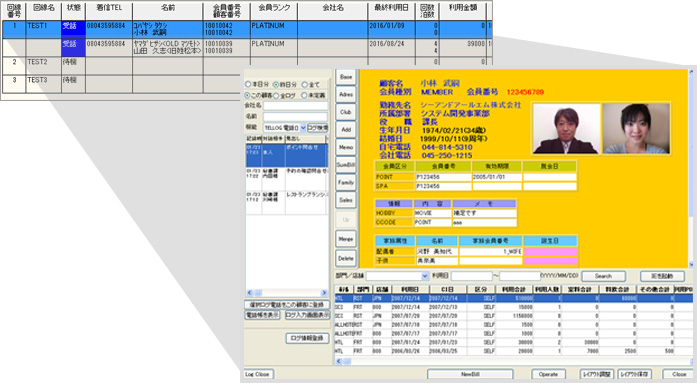This screenshot has height=383, width=697.
Task: Click the man's customer photo thumbnail
Action: (566, 129)
